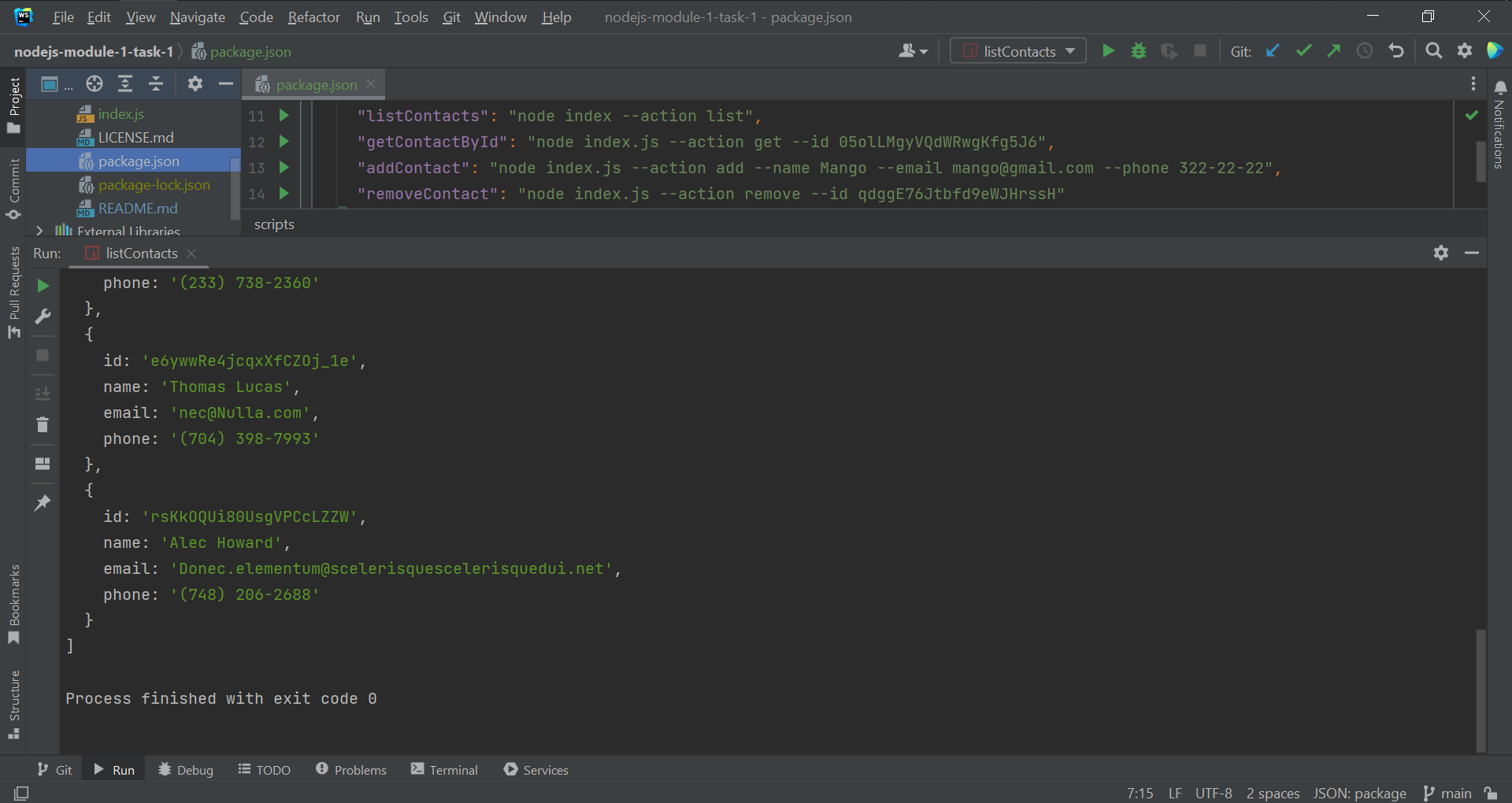Screen dimensions: 1512x803
Task: Run script gutter arrow on line 12
Action: coord(284,142)
